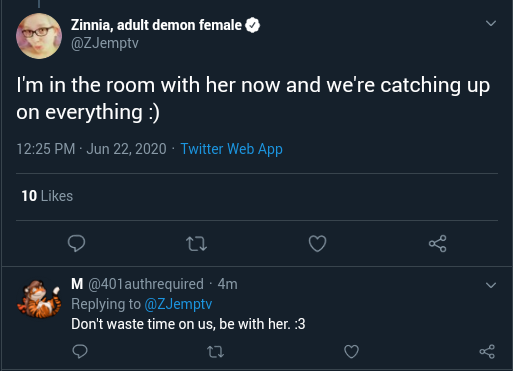Retweet Zinnia's main tweet
This screenshot has height=371, width=513.
click(196, 244)
